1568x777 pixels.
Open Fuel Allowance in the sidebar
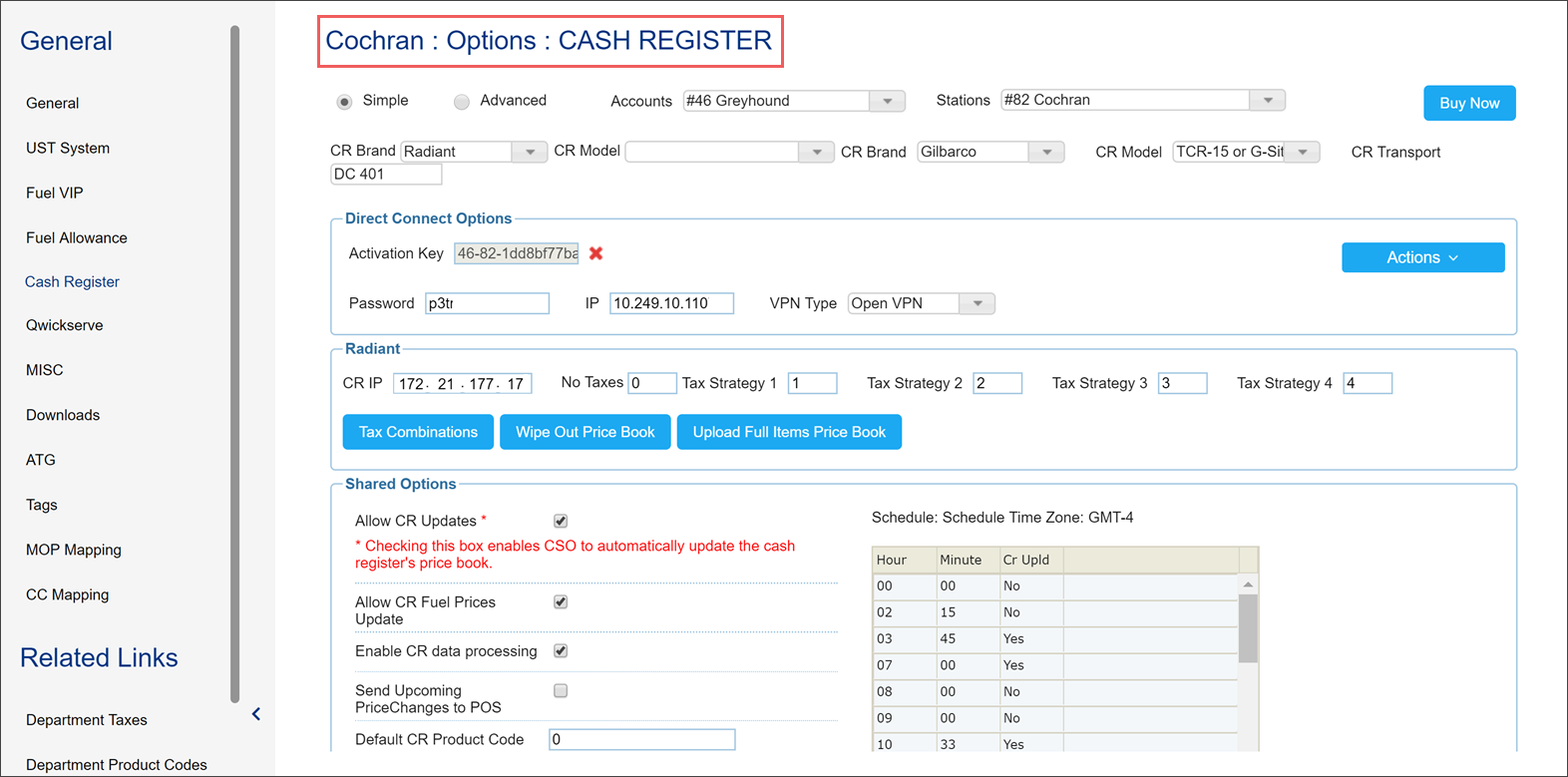click(x=77, y=237)
